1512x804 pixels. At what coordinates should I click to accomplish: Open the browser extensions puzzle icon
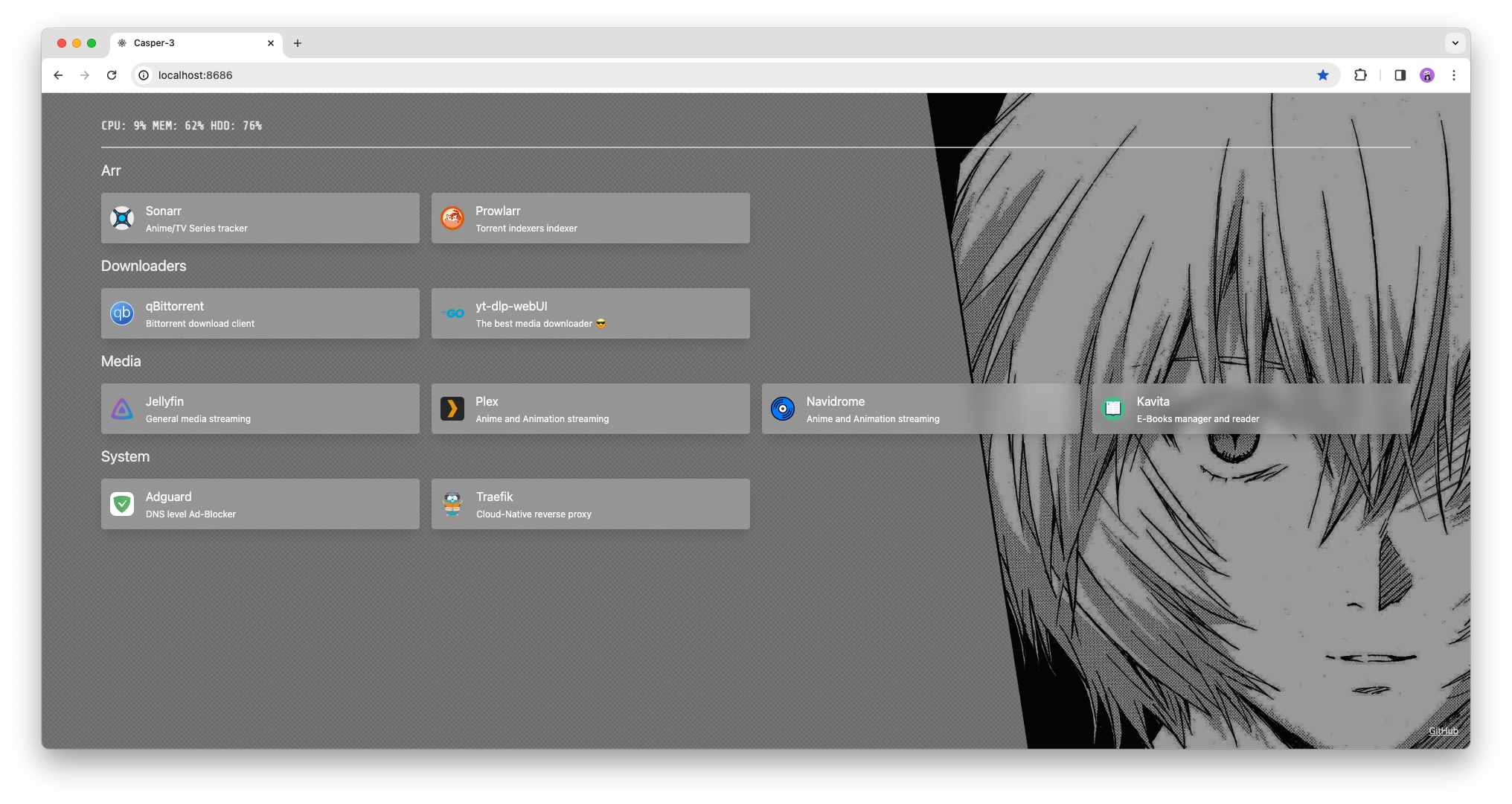(1360, 75)
